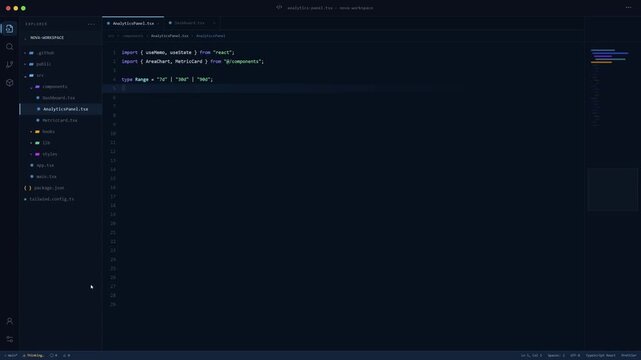Click the Prettier status bar item
This screenshot has height=360, width=641.
pos(629,356)
